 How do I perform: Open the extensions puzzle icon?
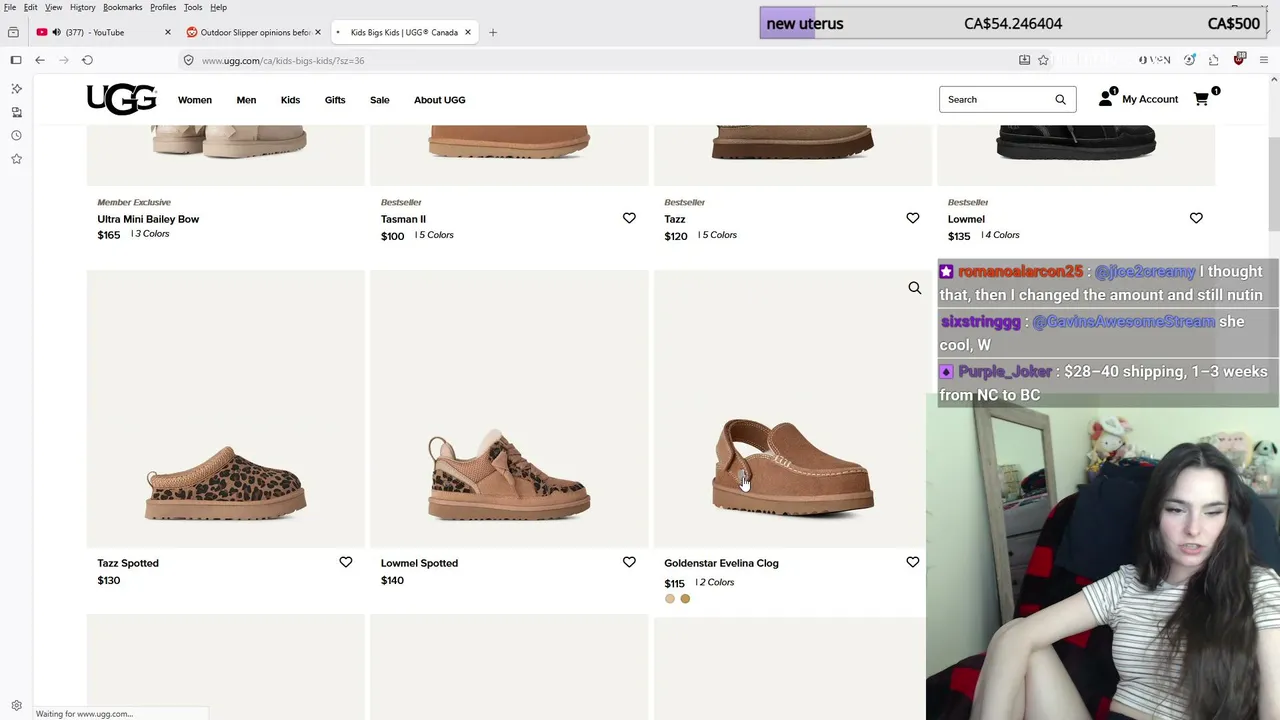click(1214, 60)
